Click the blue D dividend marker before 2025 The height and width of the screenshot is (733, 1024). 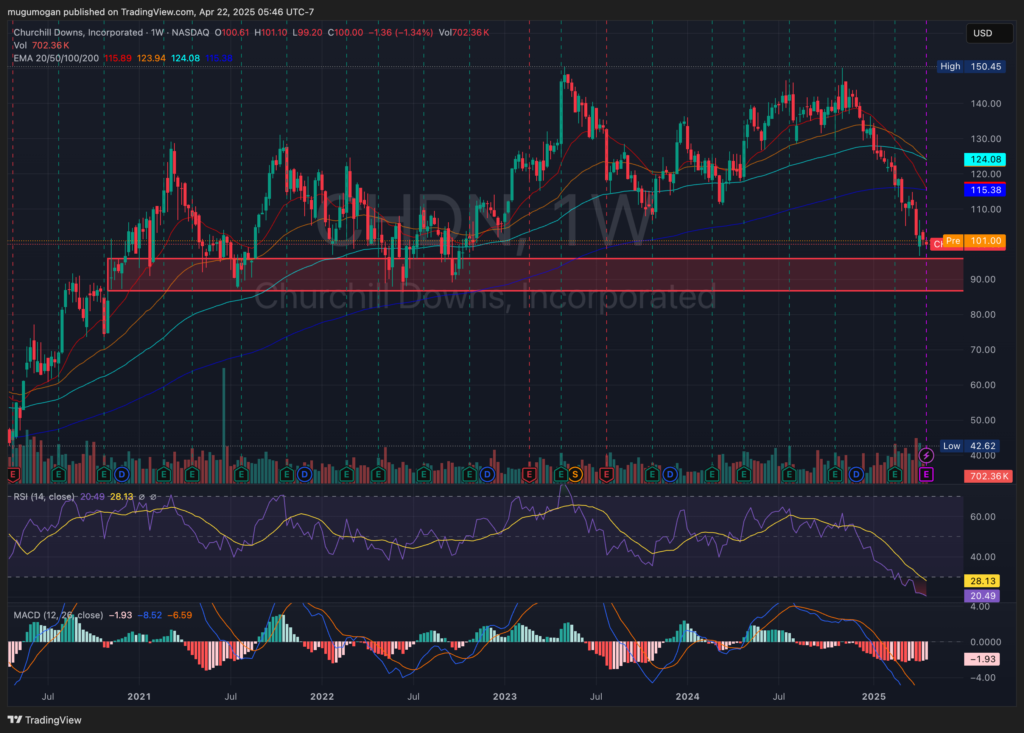point(856,474)
